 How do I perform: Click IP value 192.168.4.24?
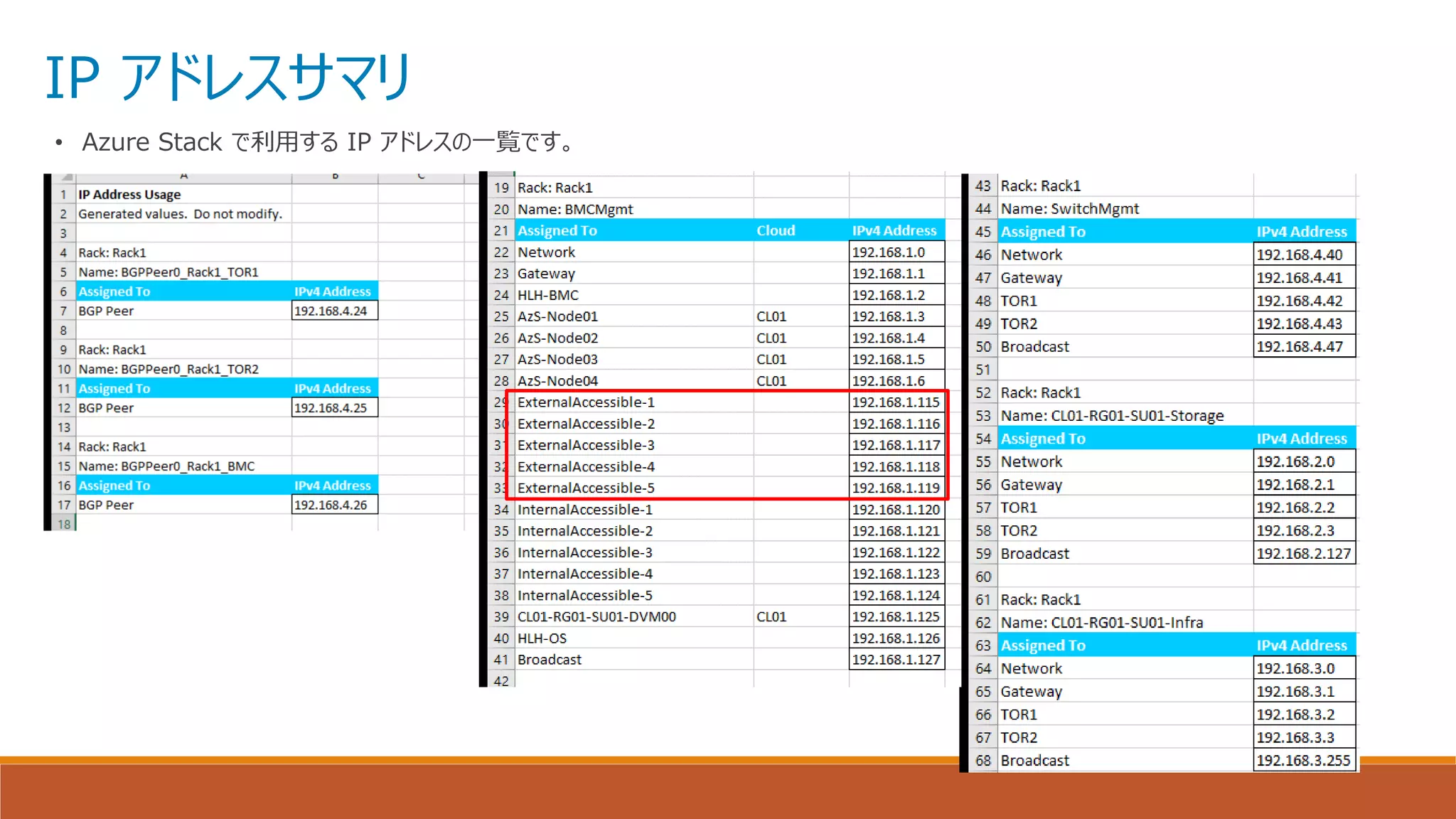(x=334, y=311)
